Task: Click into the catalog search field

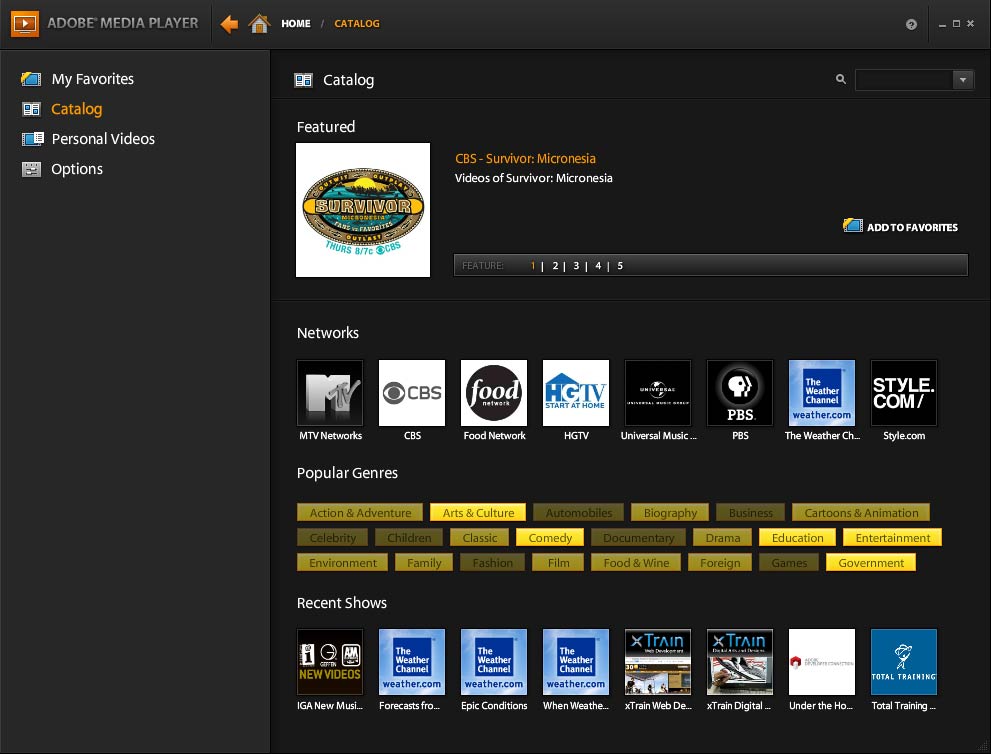Action: [904, 80]
